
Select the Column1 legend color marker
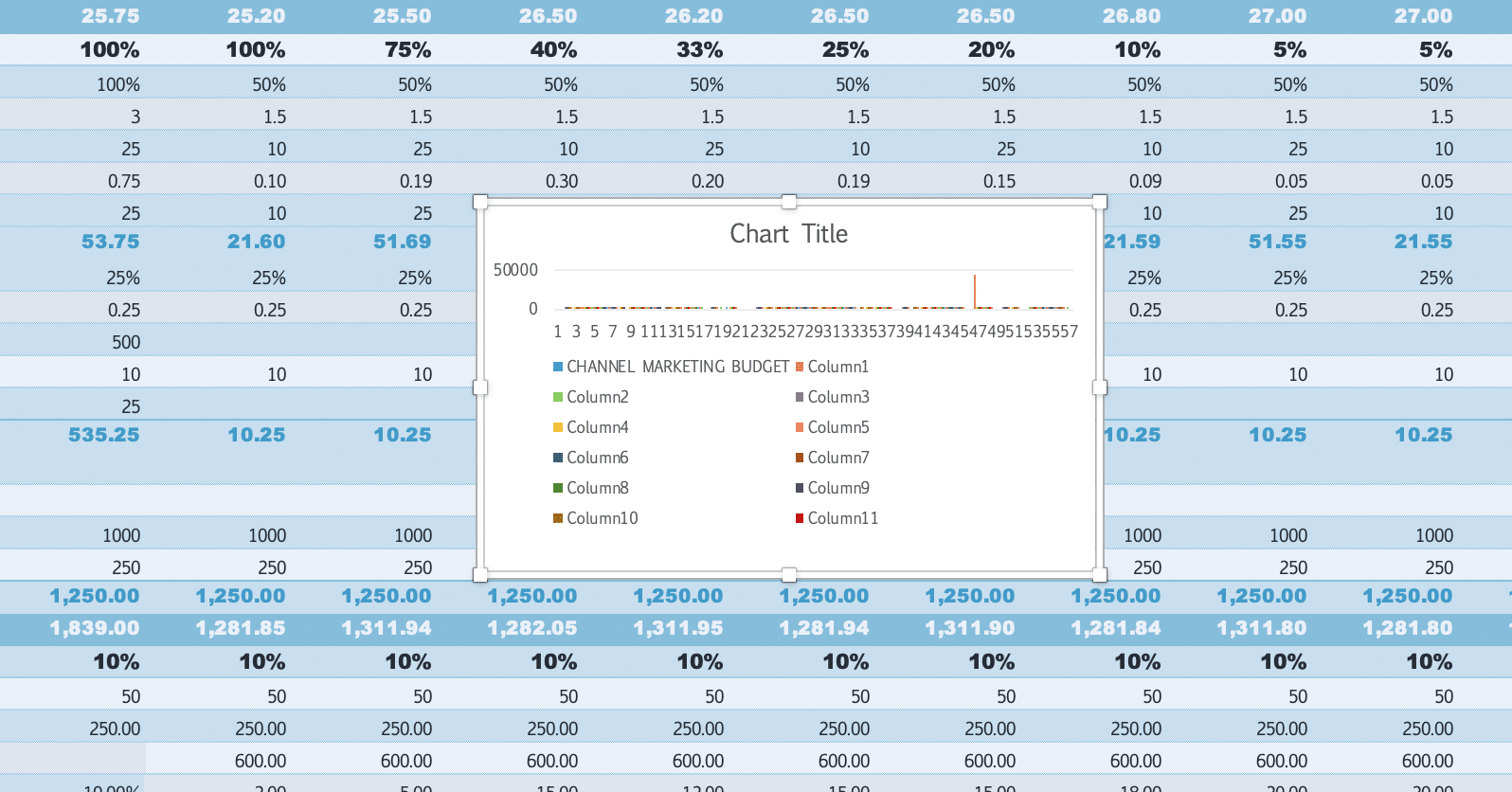click(x=800, y=367)
